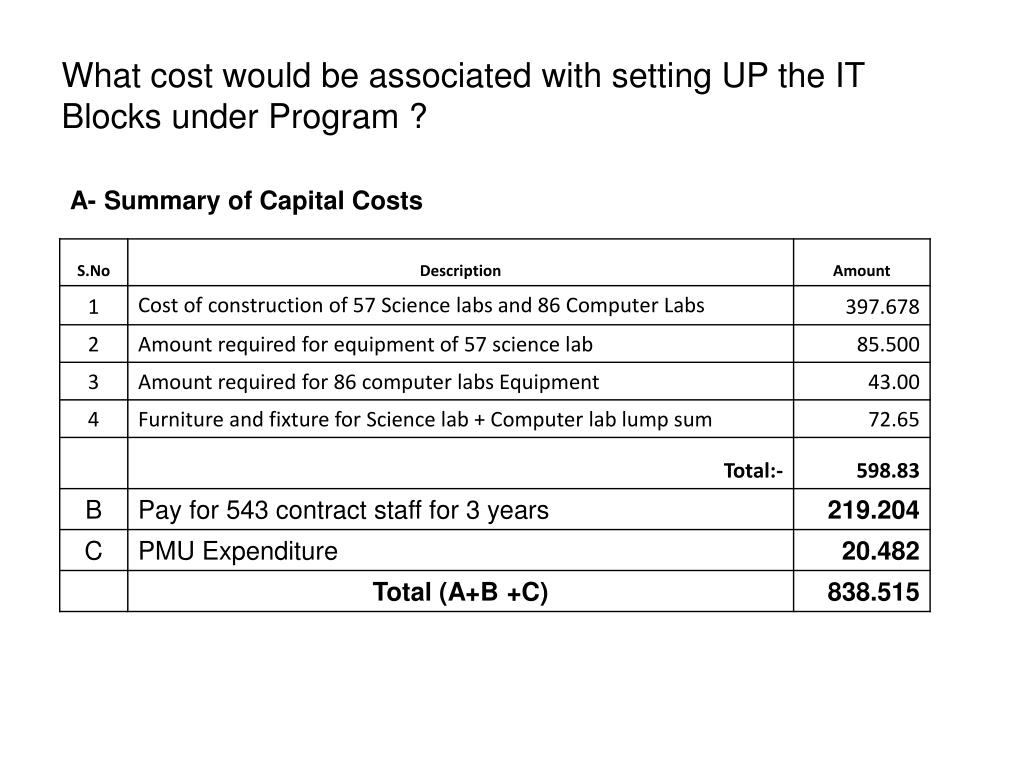Click the PMU Expenditure row description
The image size is (1024, 768).
[x=238, y=551]
